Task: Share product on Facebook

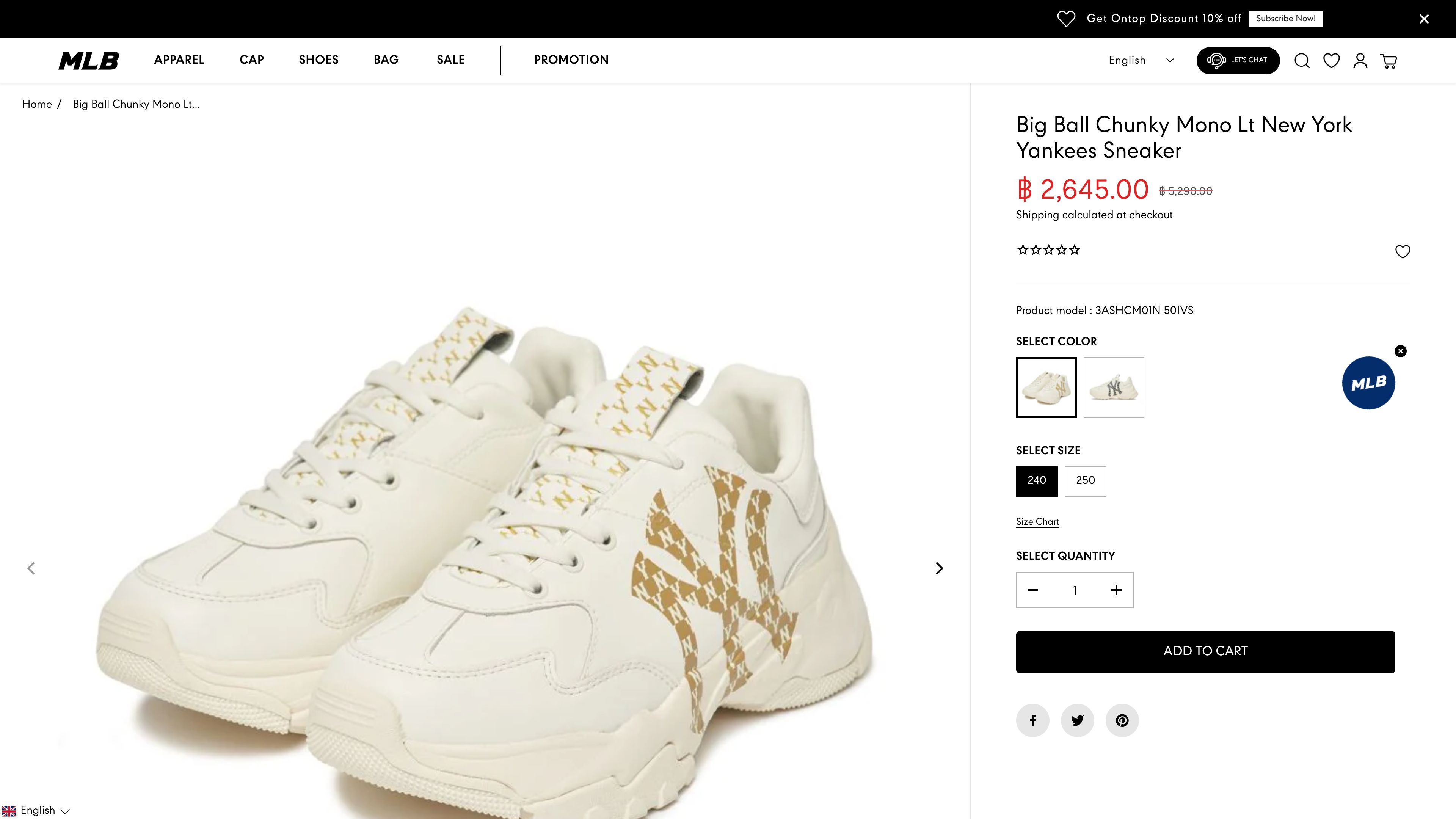Action: pos(1032,720)
